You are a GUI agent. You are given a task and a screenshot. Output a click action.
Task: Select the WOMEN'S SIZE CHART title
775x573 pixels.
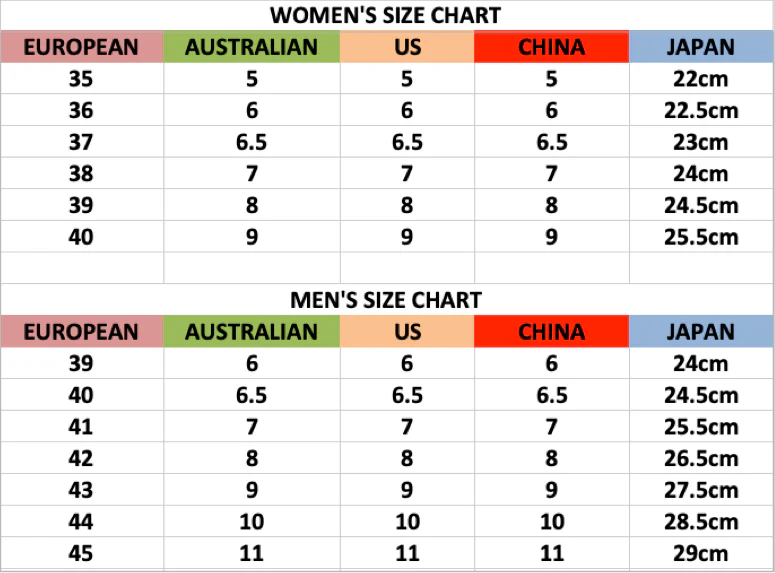coord(386,15)
